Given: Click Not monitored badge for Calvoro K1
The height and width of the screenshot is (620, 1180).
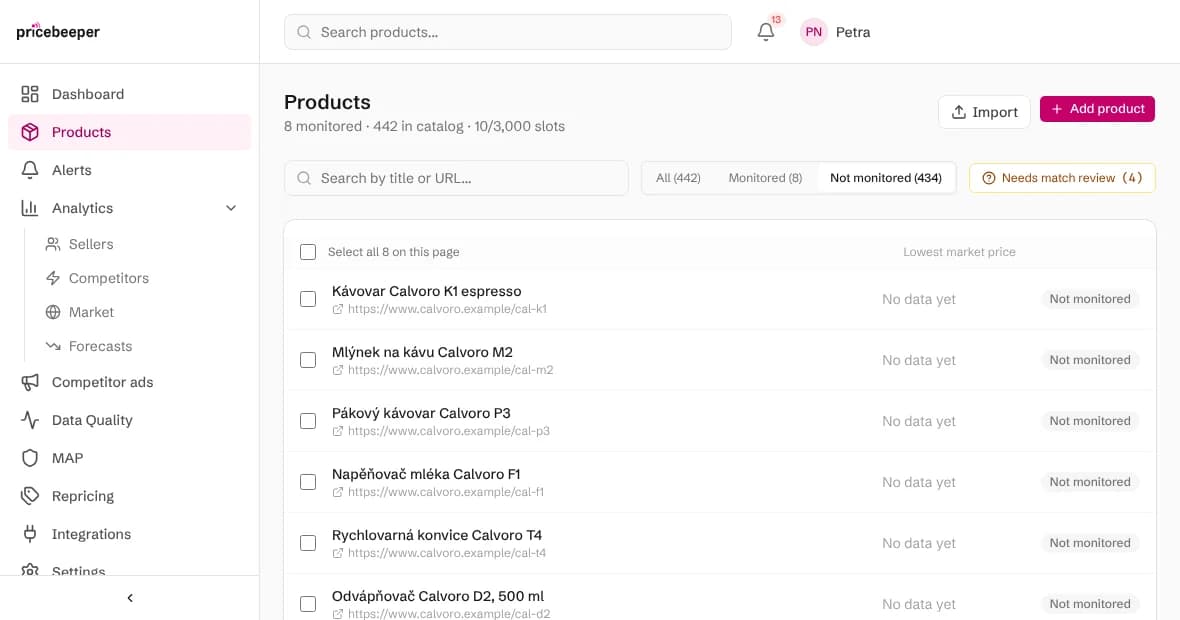Looking at the screenshot, I should [x=1090, y=299].
